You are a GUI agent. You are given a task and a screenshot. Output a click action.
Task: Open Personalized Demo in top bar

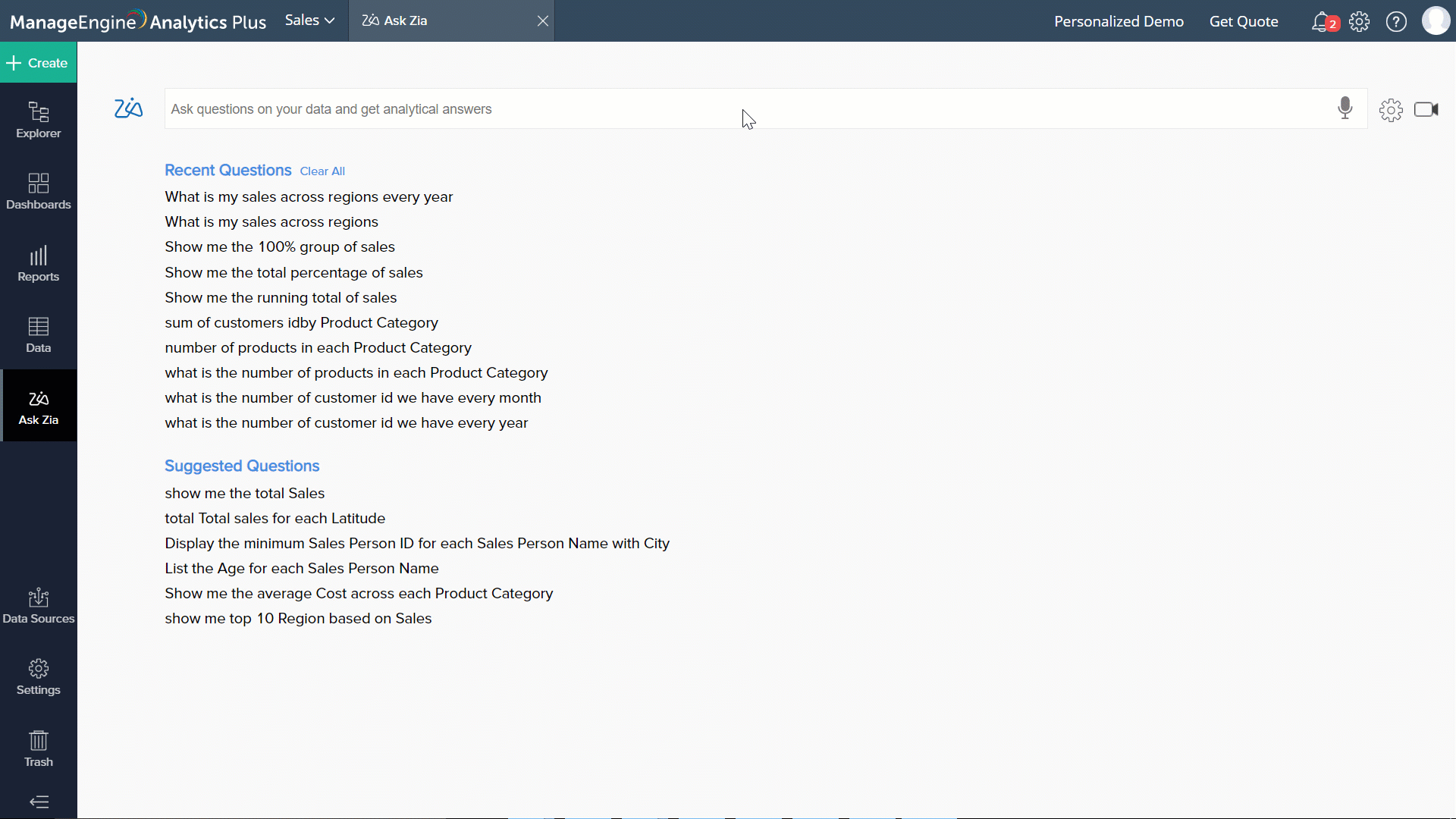click(1119, 21)
